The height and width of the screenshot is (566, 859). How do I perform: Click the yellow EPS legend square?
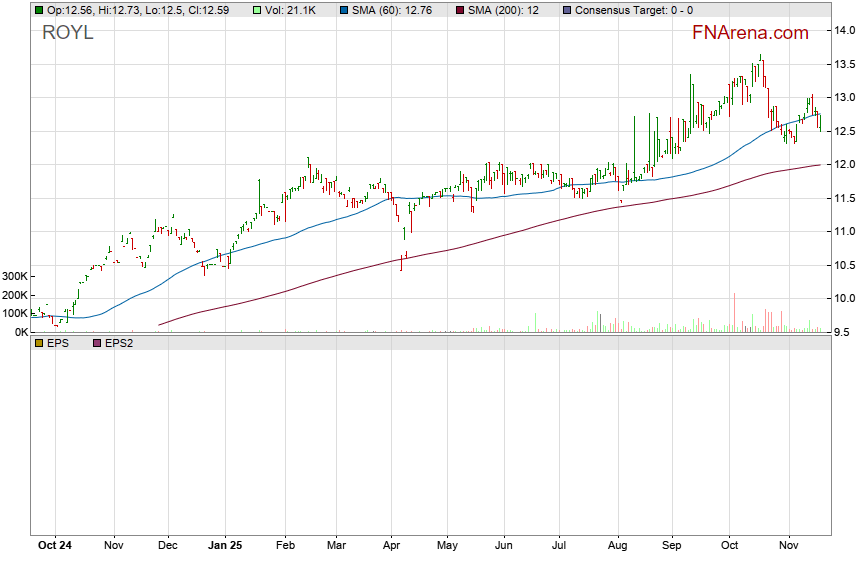[x=39, y=343]
